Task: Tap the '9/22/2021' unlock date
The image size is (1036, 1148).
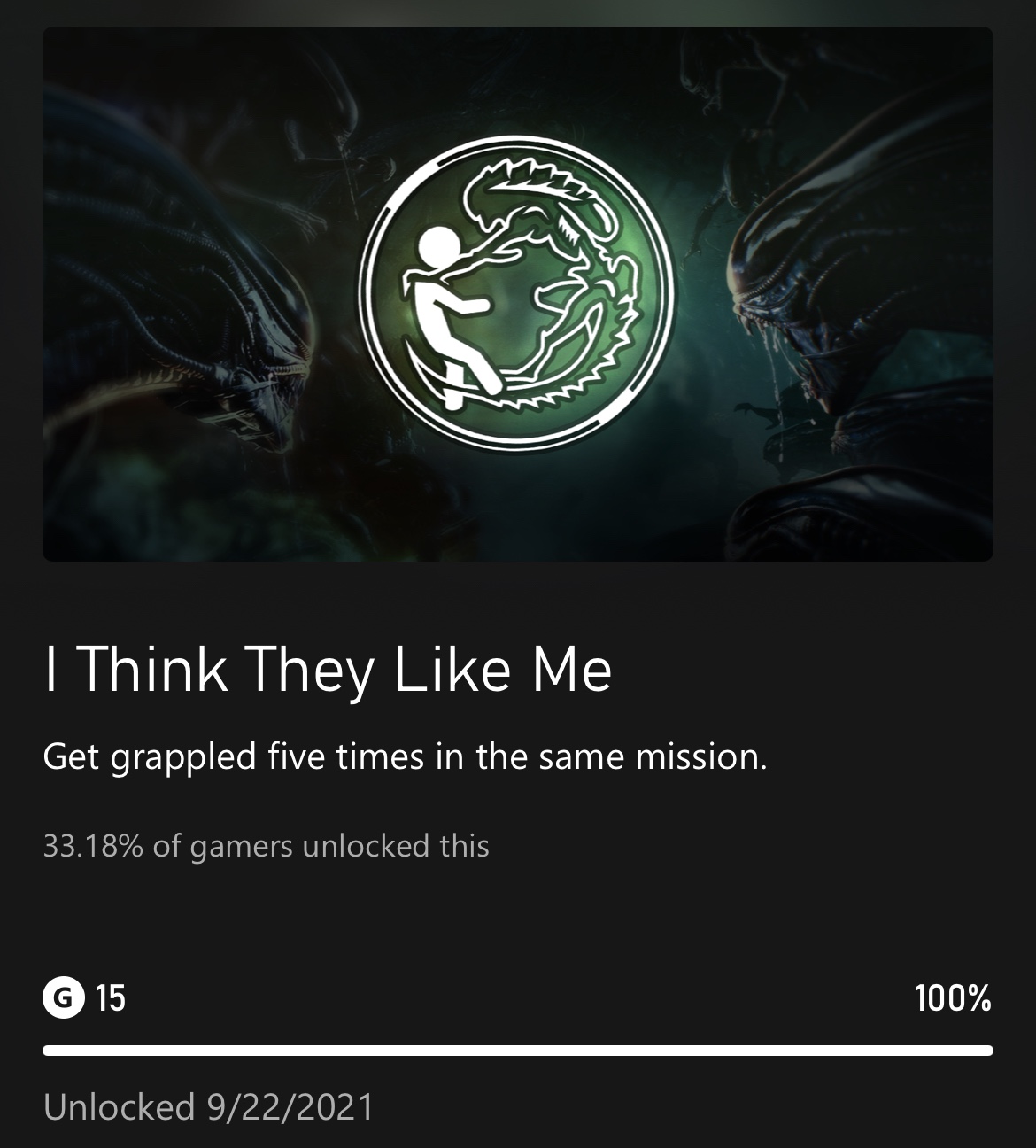Action: pos(290,1107)
